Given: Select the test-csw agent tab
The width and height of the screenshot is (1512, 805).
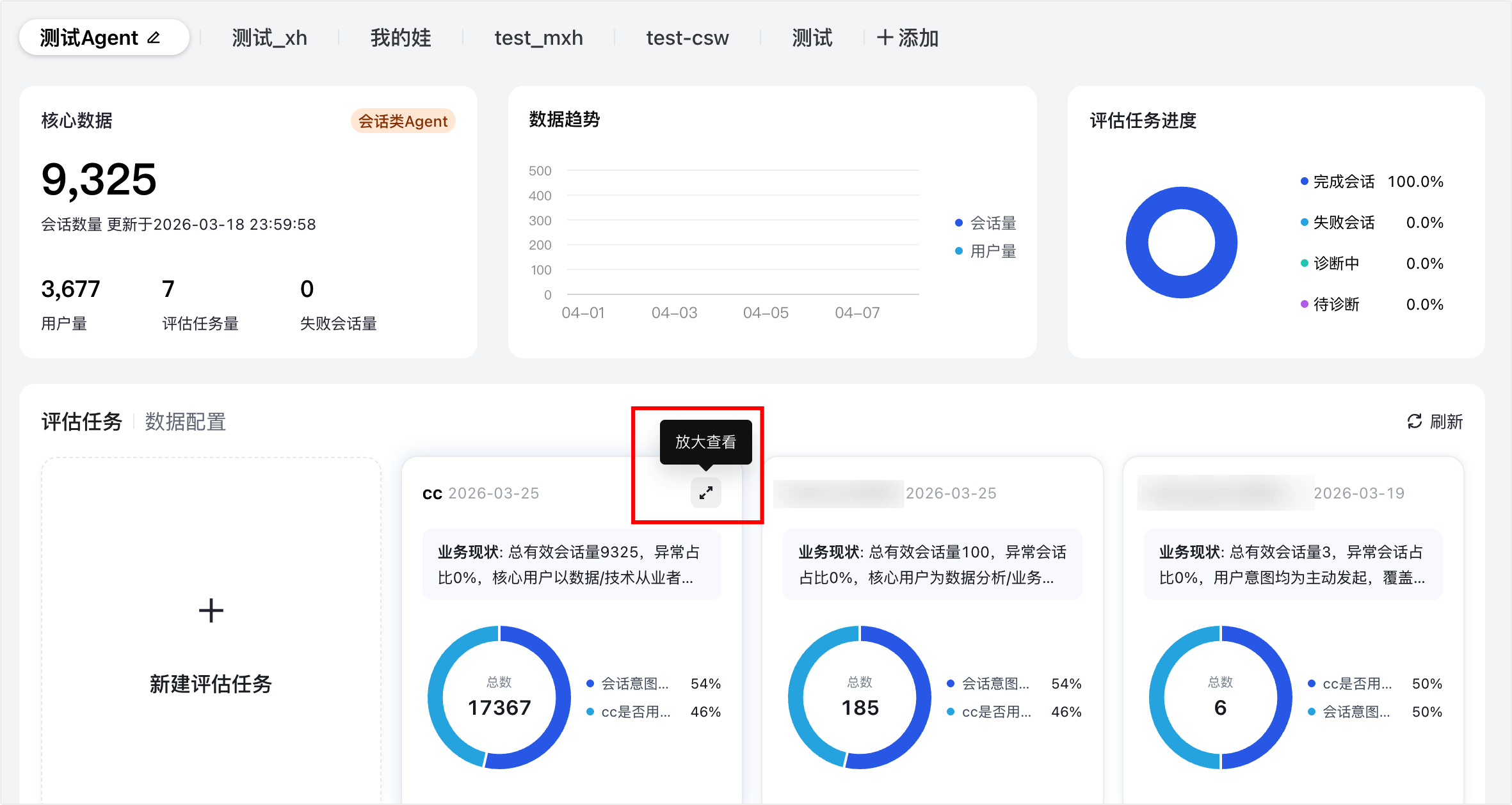Looking at the screenshot, I should [x=687, y=38].
